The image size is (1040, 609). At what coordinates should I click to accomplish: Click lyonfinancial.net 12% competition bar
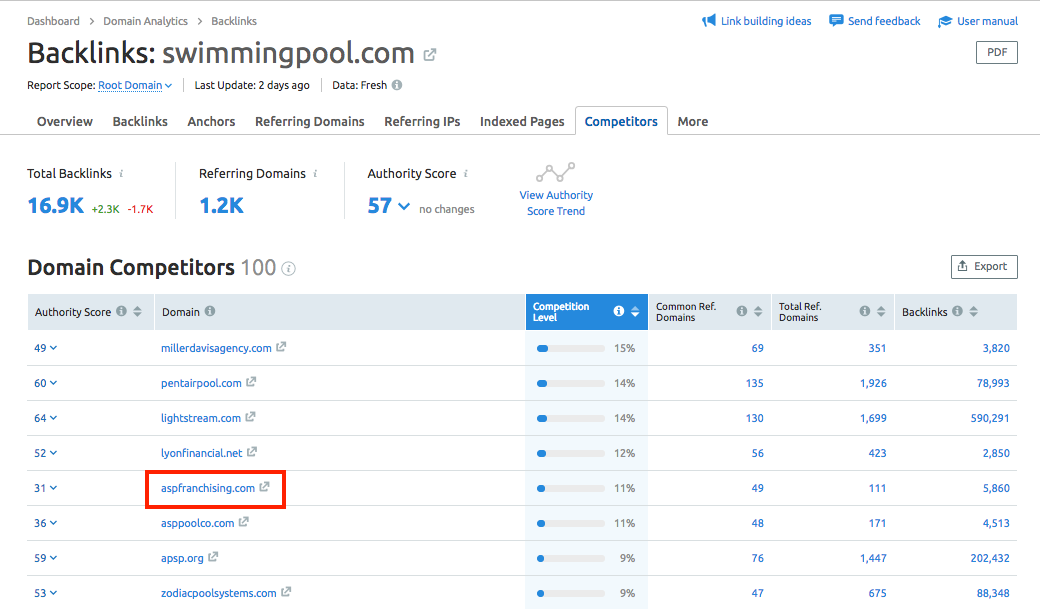[x=570, y=453]
